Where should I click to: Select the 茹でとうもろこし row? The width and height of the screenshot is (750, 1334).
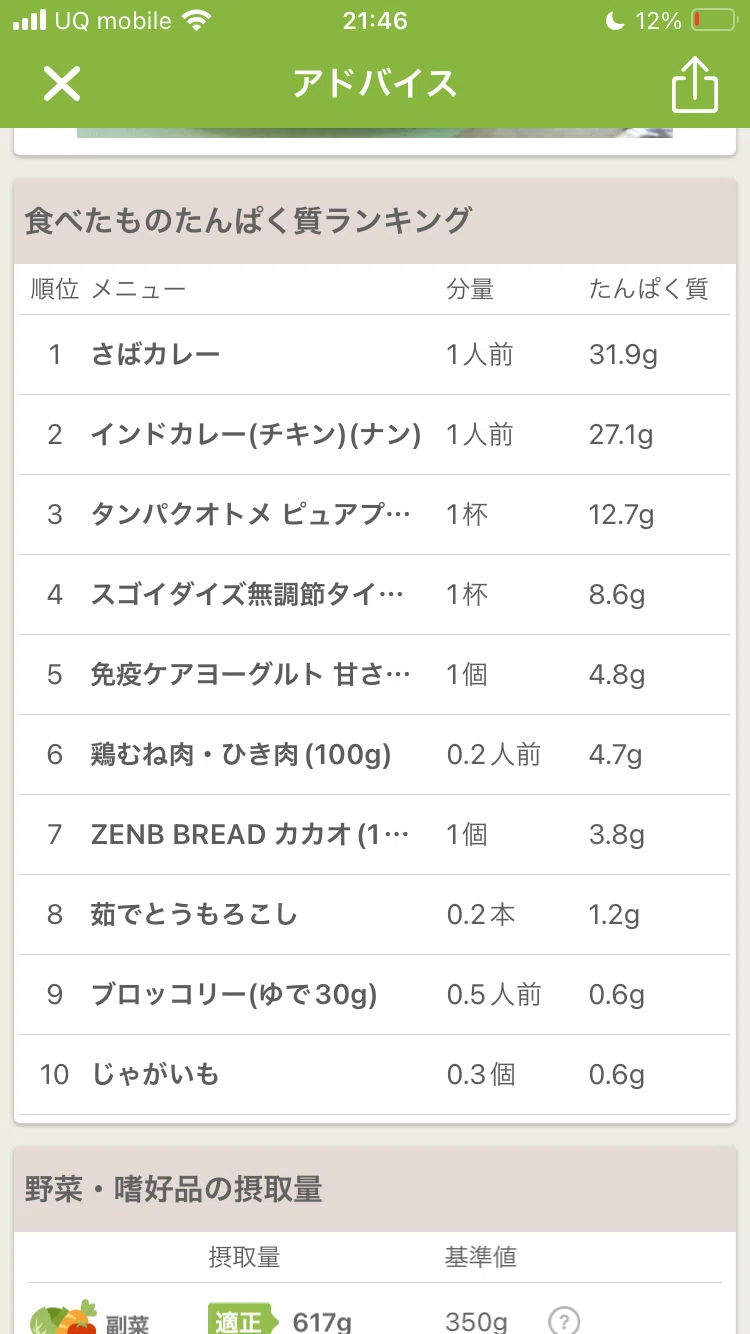point(375,915)
